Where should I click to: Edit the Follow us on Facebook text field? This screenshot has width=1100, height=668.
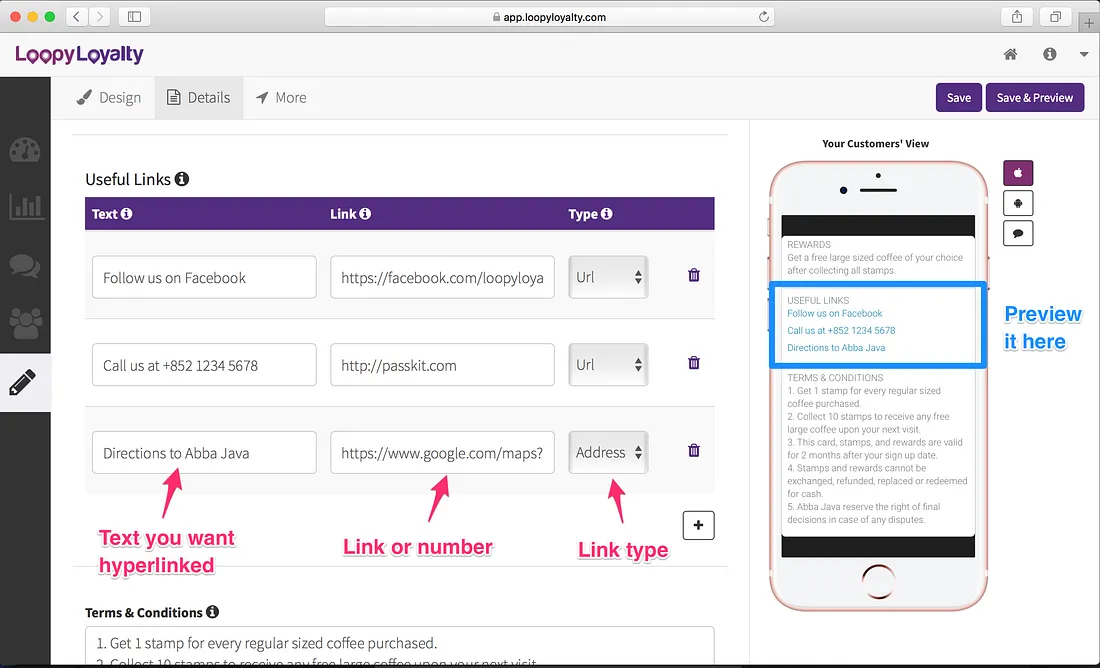(204, 277)
